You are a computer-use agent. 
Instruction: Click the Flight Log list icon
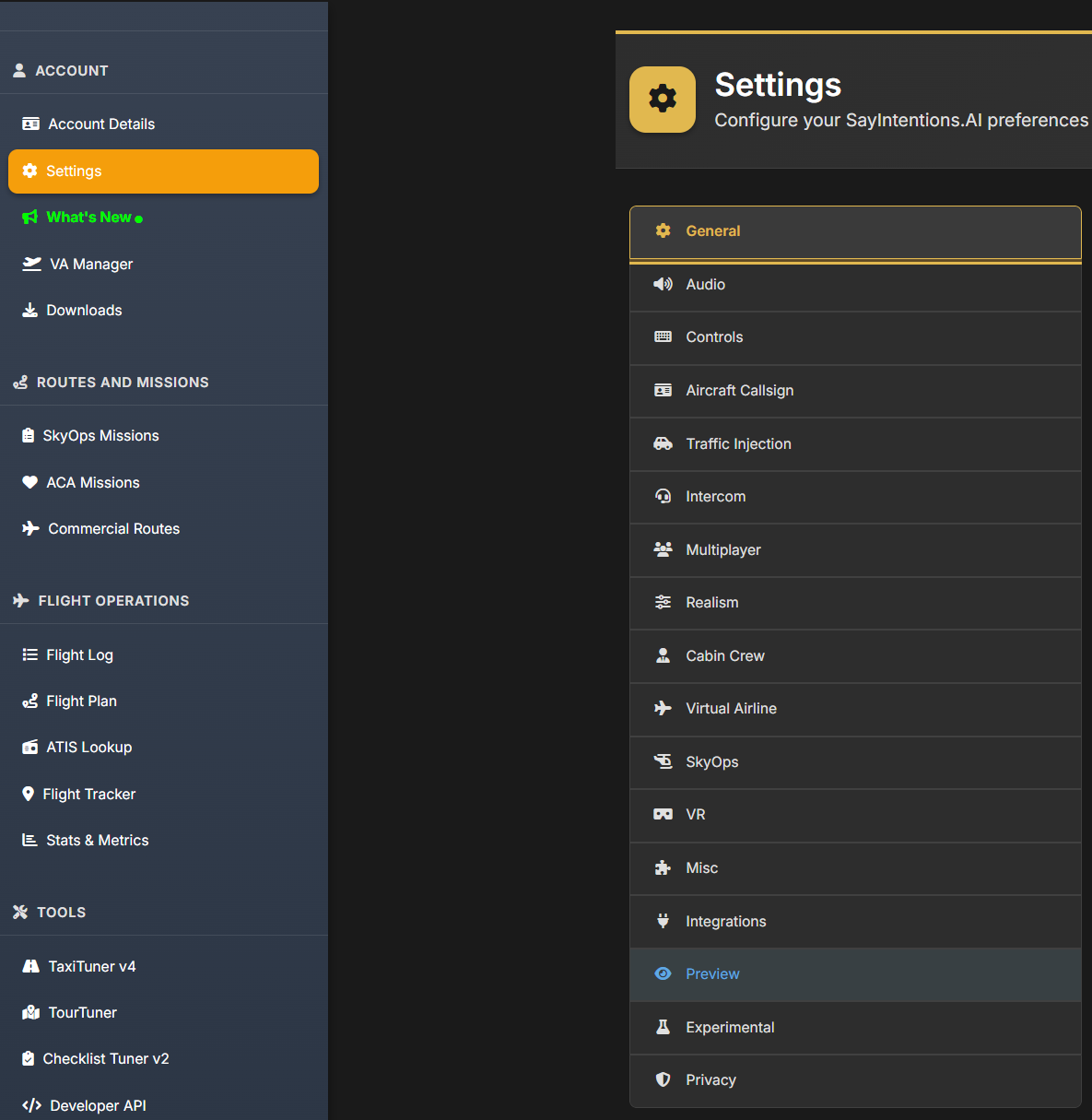pos(30,654)
